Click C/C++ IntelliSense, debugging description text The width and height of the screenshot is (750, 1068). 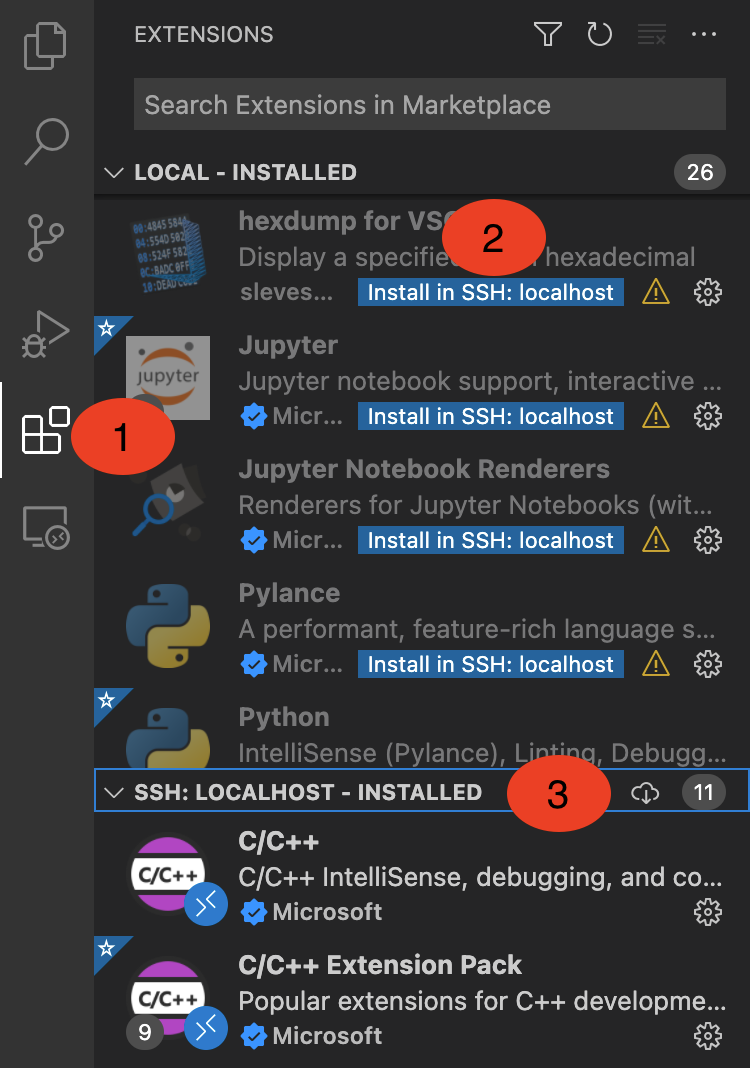pyautogui.click(x=480, y=877)
